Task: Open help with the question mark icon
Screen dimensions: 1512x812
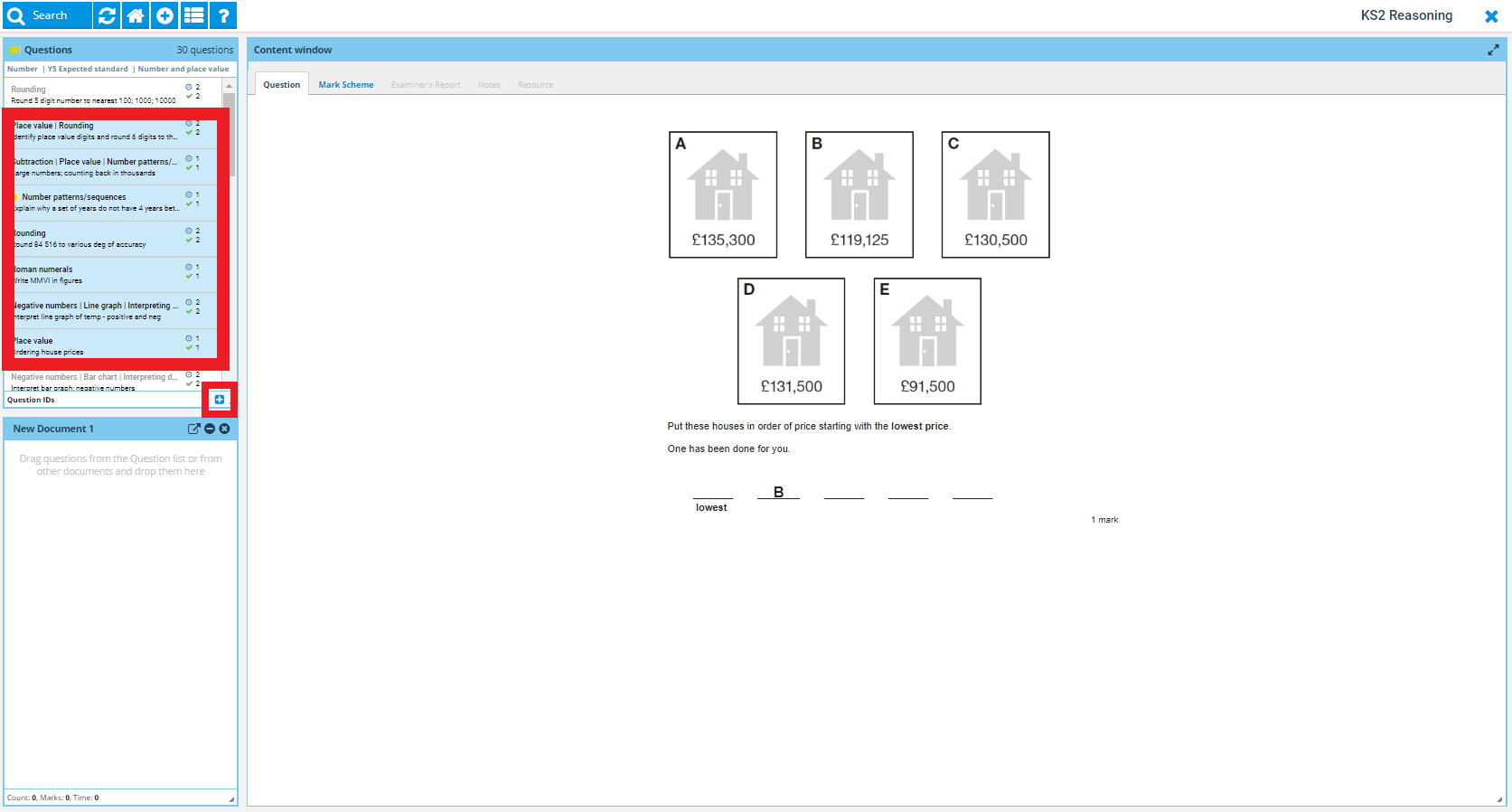Action: pos(223,15)
